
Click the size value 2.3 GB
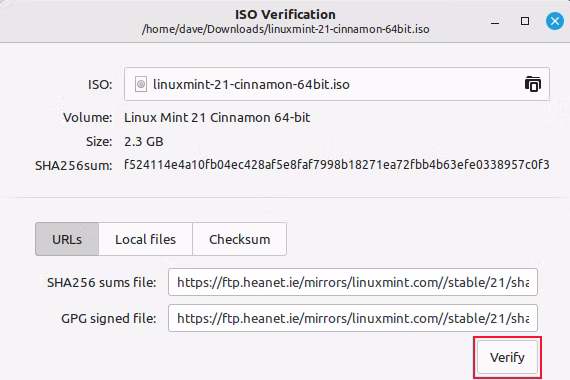click(x=144, y=141)
